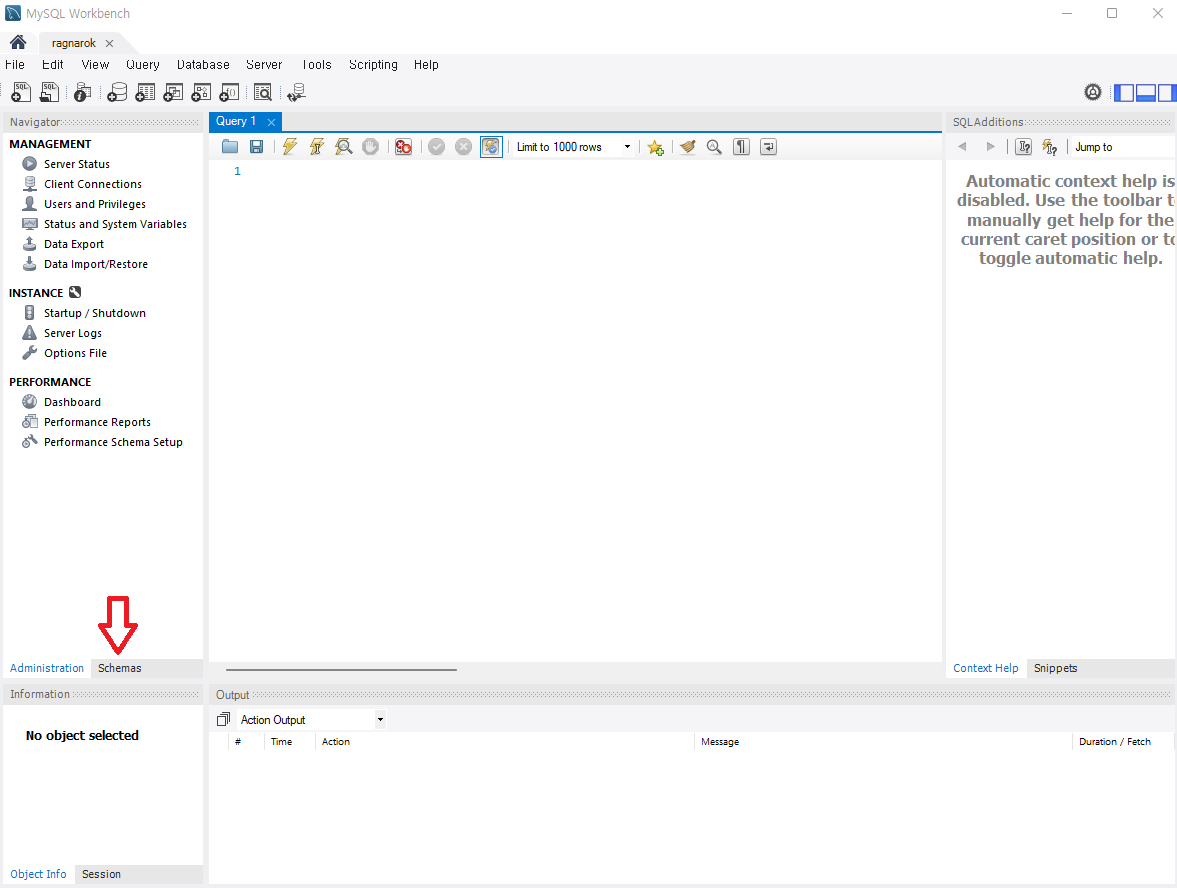The image size is (1177, 888).
Task: Switch to Schemas tab
Action: [x=119, y=668]
